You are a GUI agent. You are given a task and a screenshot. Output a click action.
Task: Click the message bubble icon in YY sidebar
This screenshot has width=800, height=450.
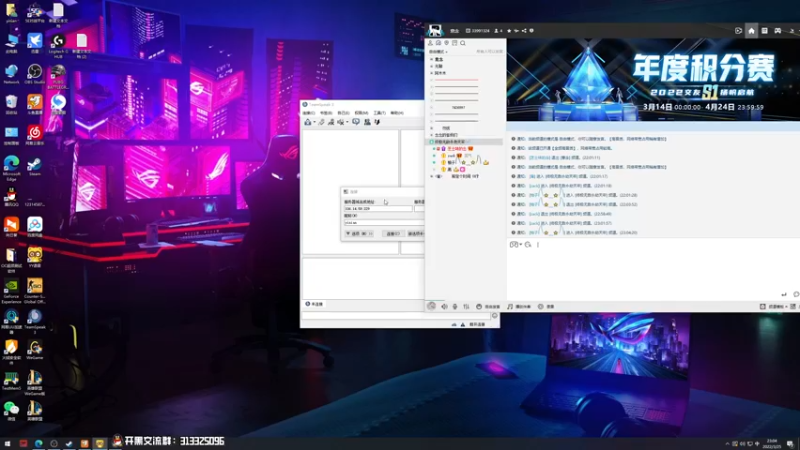(438, 43)
